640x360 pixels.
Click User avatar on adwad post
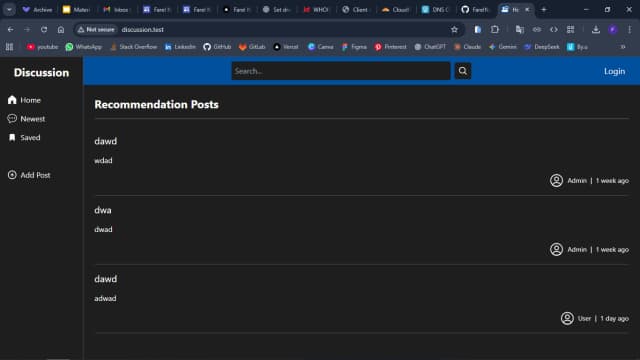(567, 318)
